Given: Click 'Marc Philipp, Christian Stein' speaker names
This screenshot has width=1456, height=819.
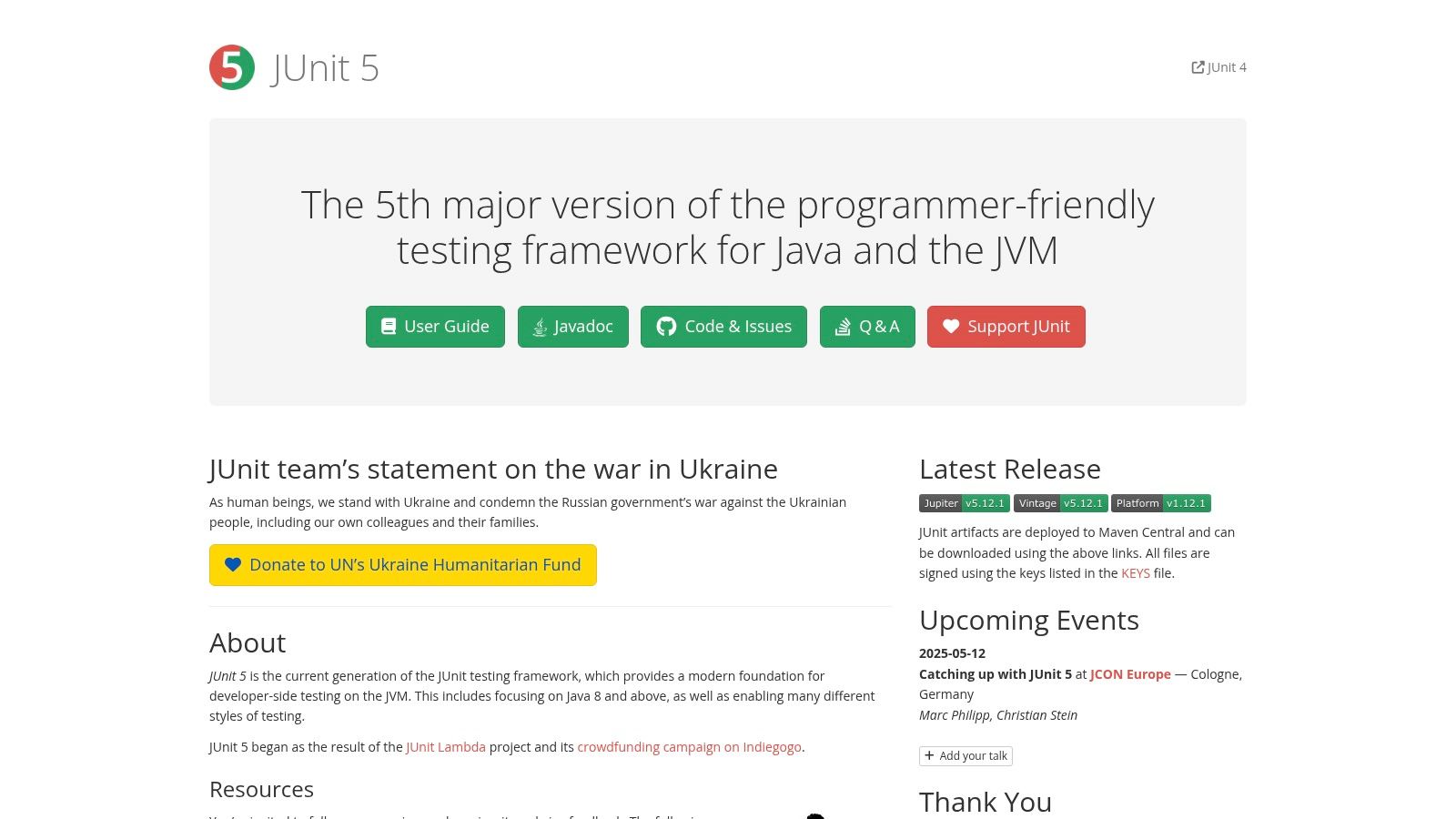Looking at the screenshot, I should (998, 715).
